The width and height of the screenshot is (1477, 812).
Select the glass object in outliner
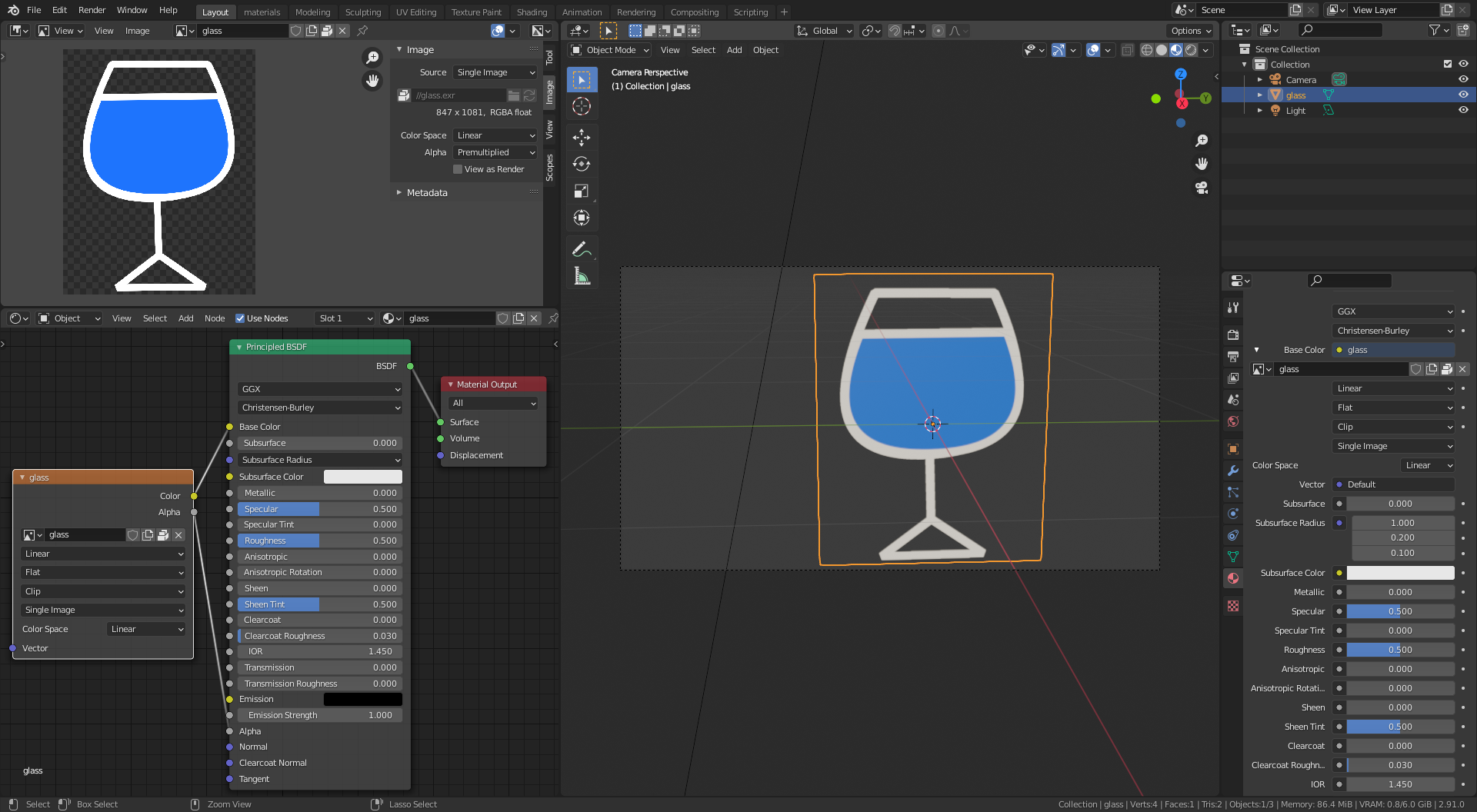coord(1295,95)
